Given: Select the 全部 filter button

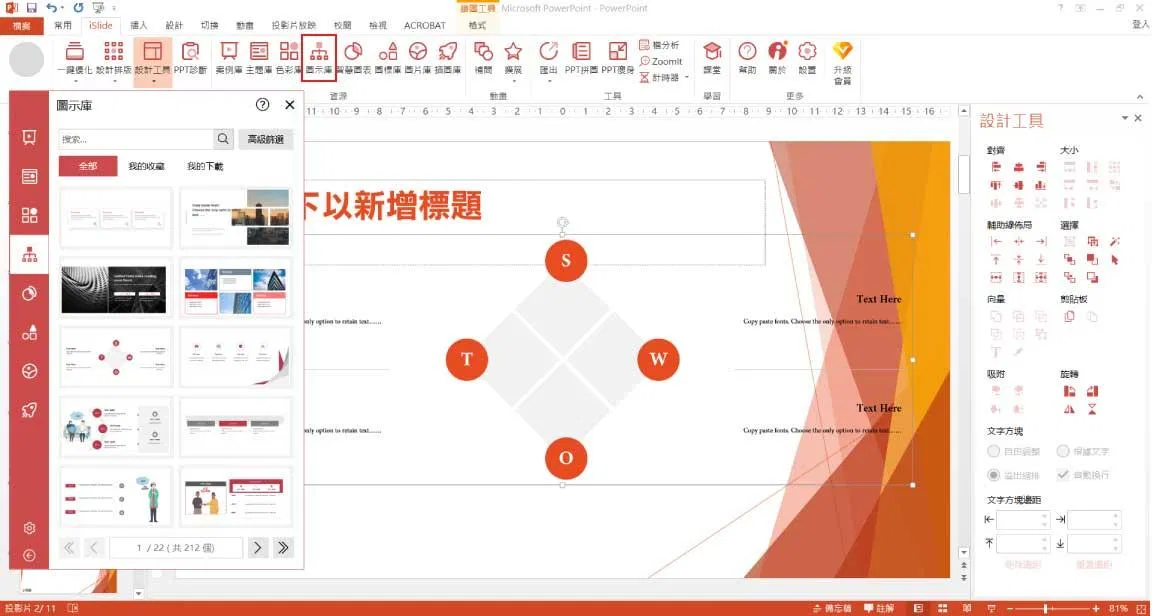Looking at the screenshot, I should coord(87,166).
